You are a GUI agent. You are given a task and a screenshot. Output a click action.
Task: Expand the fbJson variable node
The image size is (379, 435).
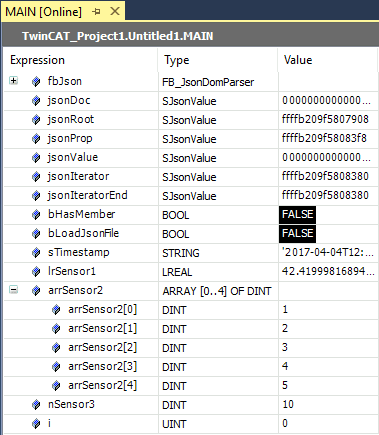(x=13, y=81)
